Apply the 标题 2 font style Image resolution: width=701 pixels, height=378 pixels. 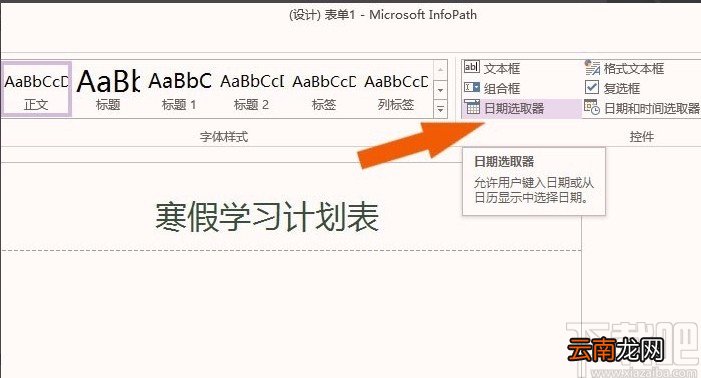click(252, 90)
